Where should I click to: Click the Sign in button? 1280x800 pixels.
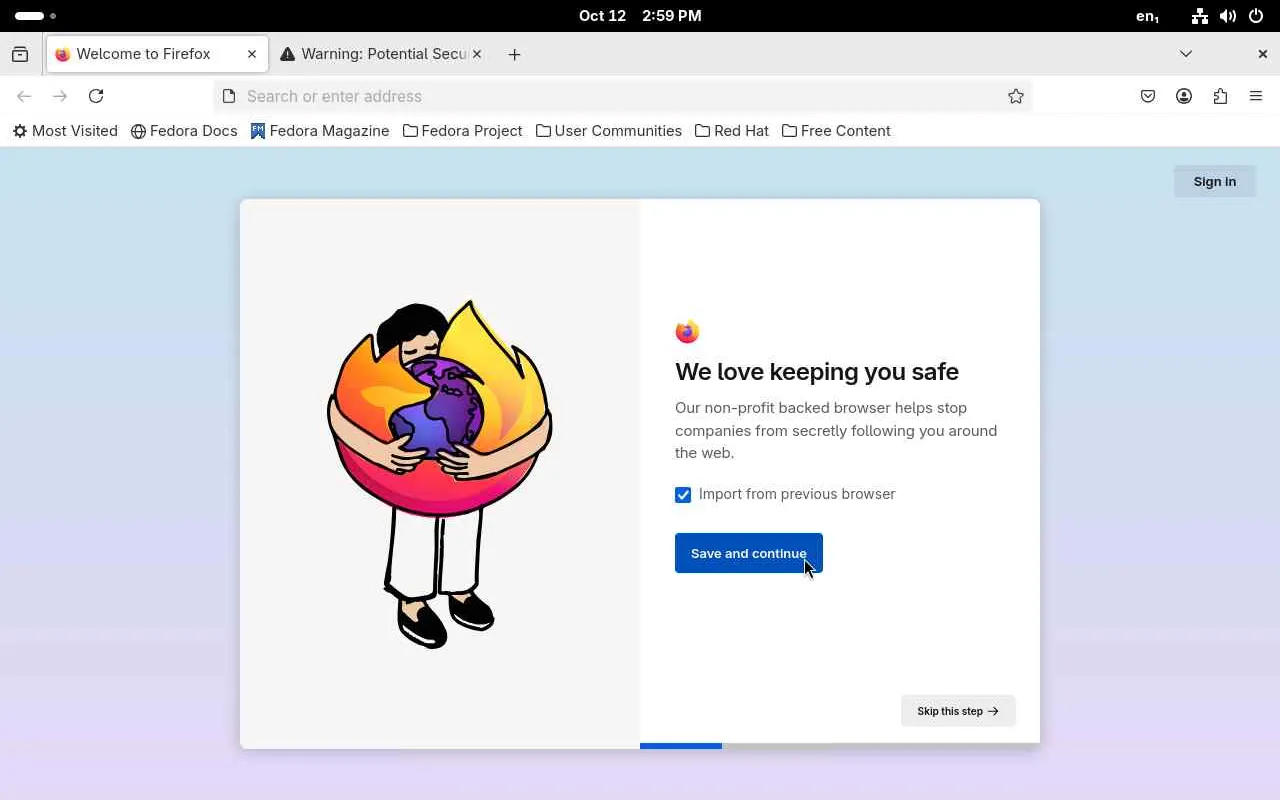(x=1215, y=181)
